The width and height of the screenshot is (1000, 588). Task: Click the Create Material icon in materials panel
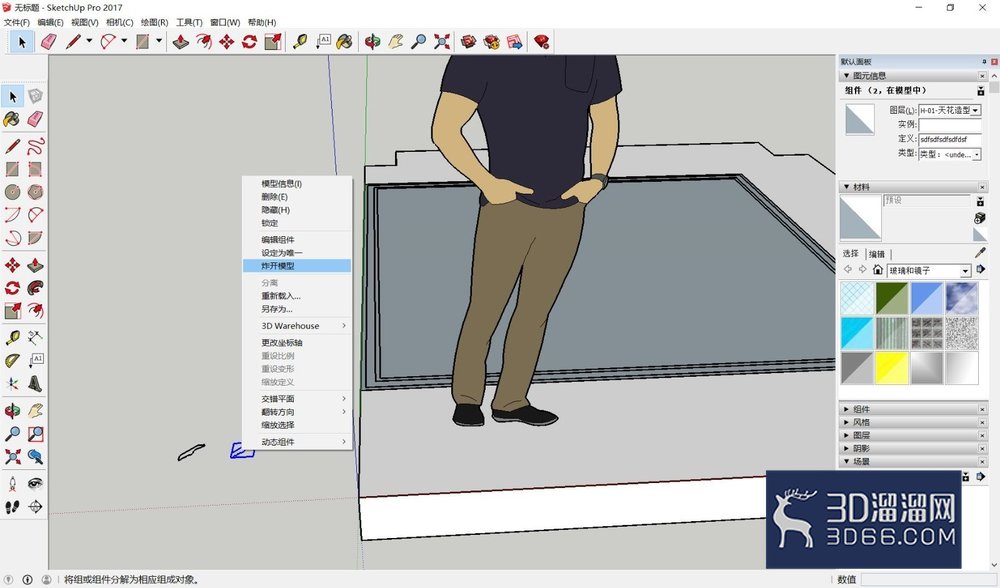(x=980, y=218)
